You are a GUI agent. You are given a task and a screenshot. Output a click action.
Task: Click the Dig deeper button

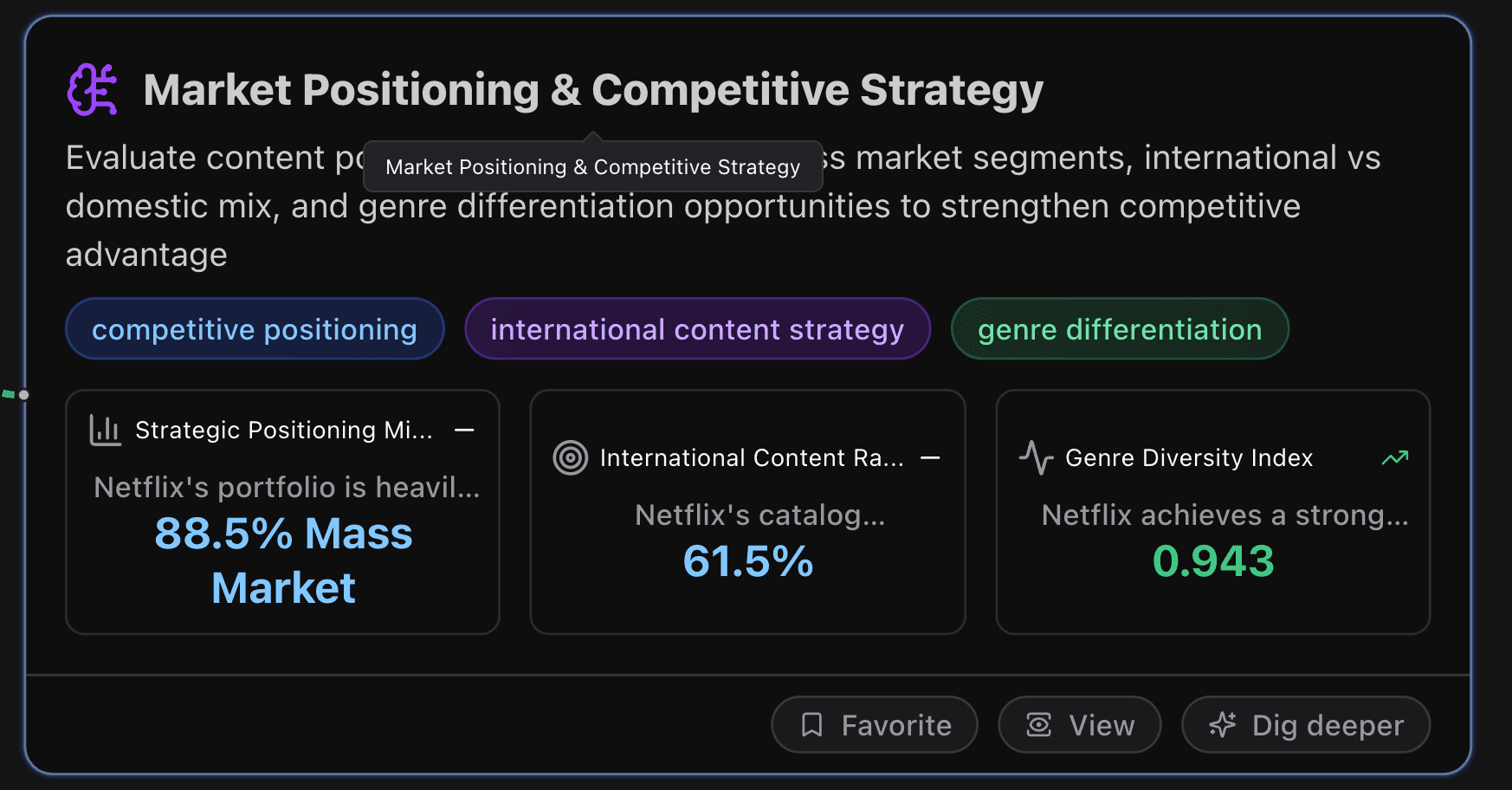pos(1305,724)
